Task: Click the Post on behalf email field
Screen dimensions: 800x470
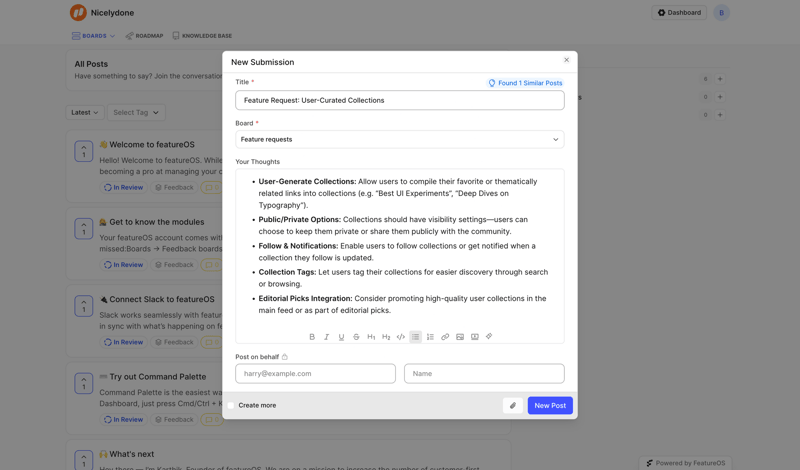Action: (315, 374)
